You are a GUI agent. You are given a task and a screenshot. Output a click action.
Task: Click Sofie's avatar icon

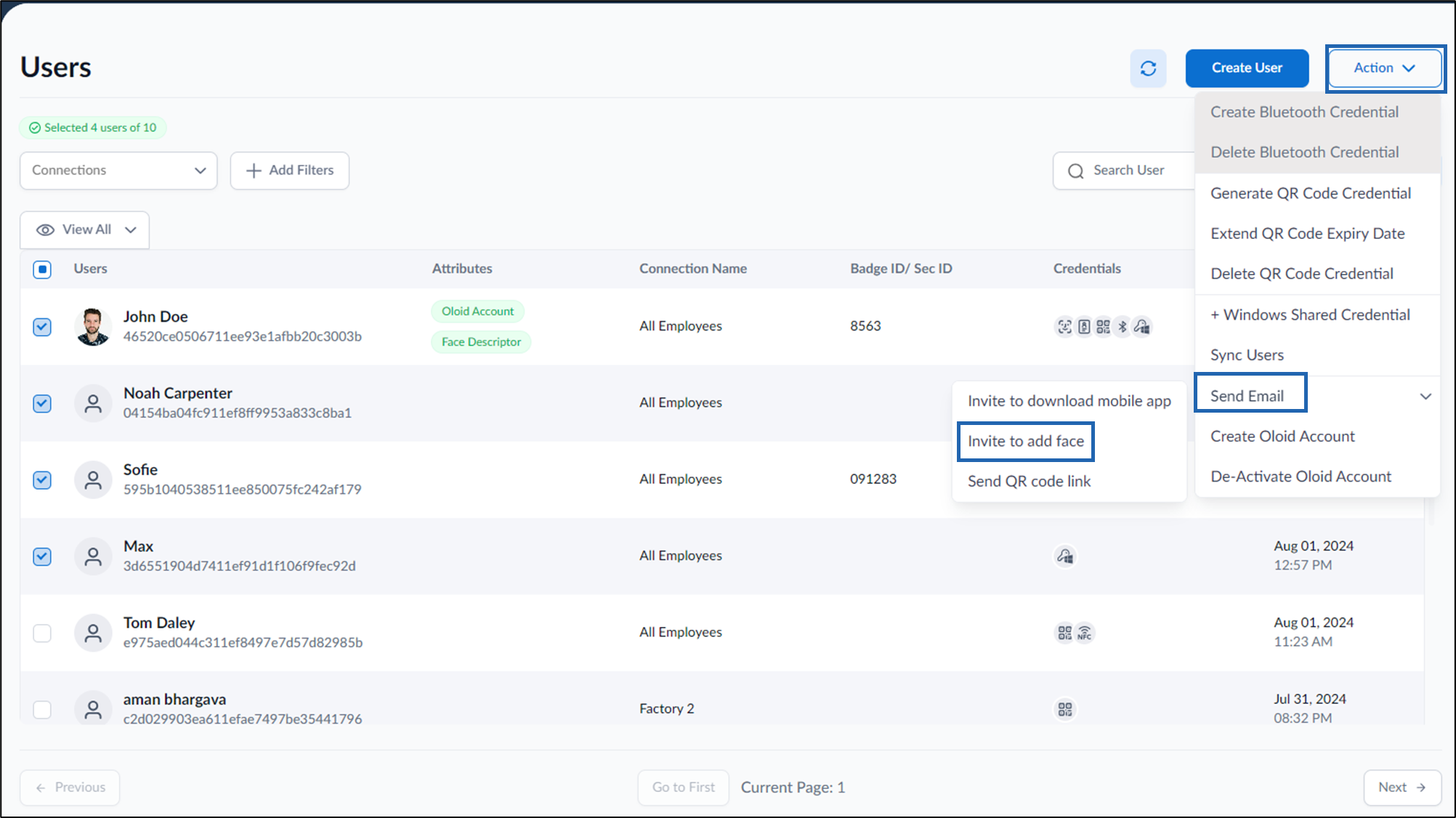[x=93, y=480]
